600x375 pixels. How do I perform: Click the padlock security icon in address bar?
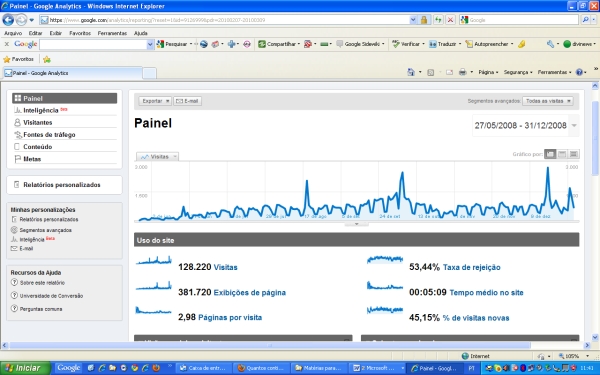(x=424, y=20)
